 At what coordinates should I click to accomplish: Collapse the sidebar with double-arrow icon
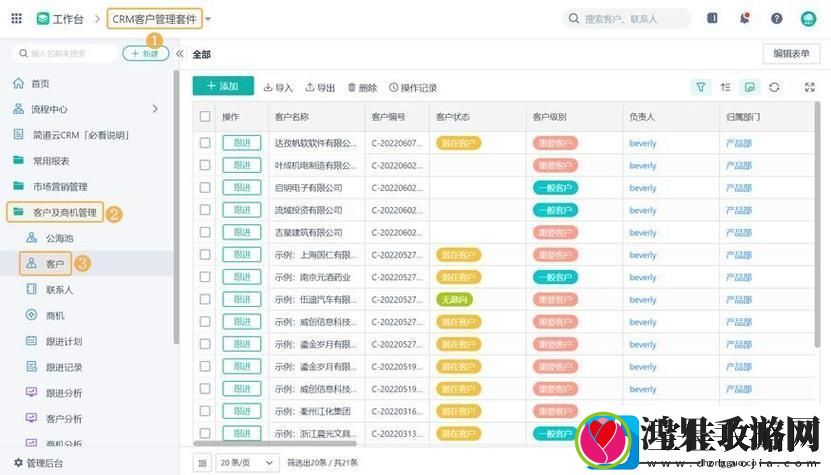coord(180,54)
